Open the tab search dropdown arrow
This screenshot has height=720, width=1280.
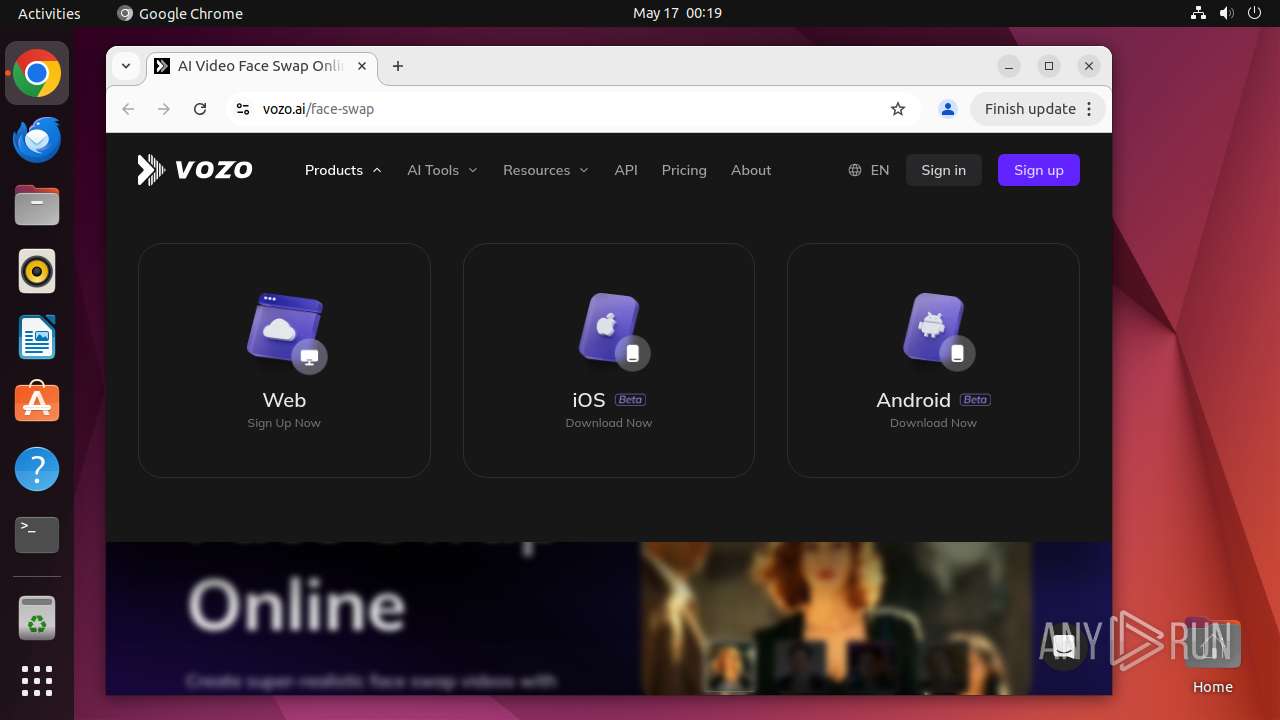126,66
